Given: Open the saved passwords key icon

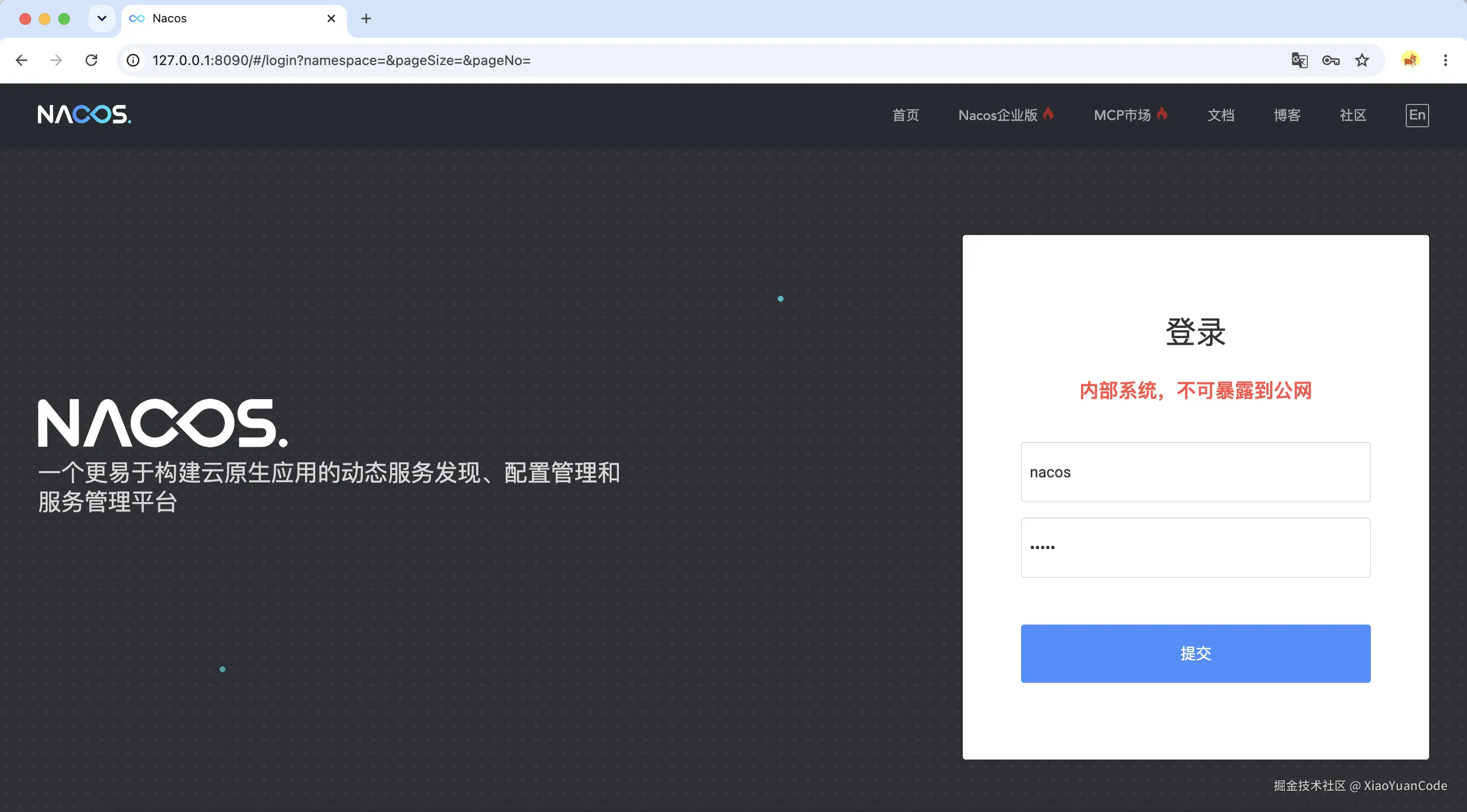Looking at the screenshot, I should tap(1331, 60).
